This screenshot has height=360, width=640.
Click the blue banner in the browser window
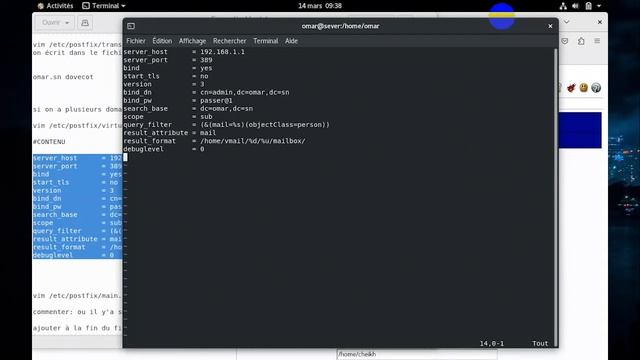pos(580,130)
